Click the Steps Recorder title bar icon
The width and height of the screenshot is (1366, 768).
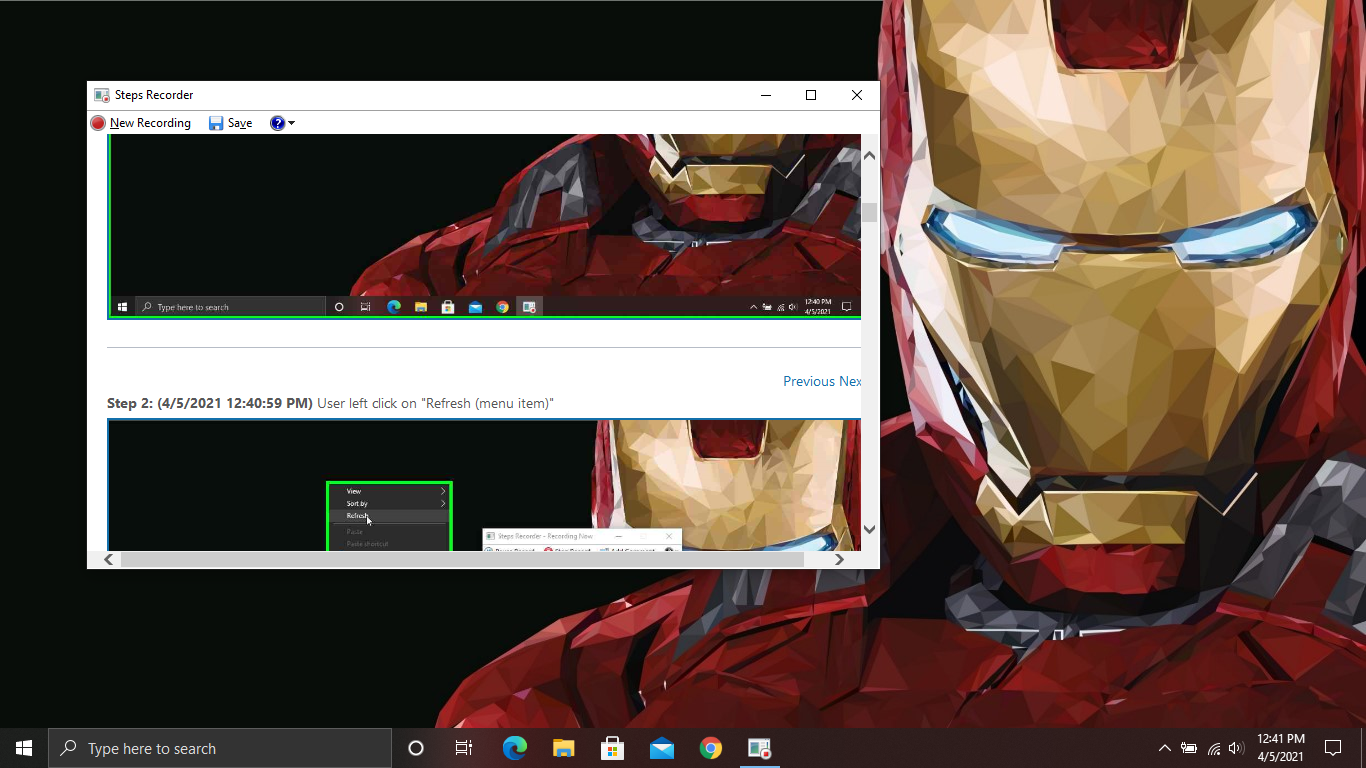coord(101,95)
